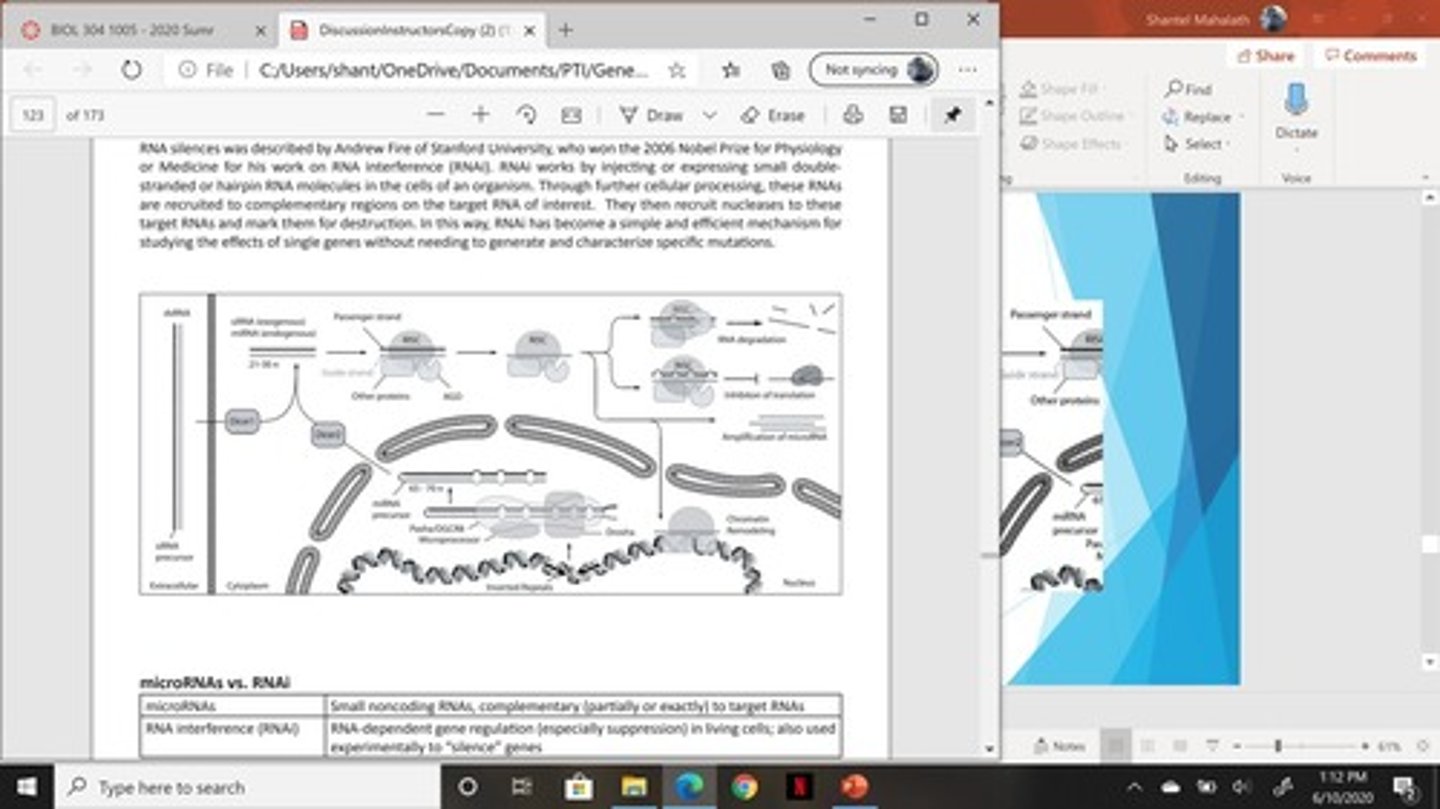Open Microsoft Store from taskbar

[x=578, y=787]
